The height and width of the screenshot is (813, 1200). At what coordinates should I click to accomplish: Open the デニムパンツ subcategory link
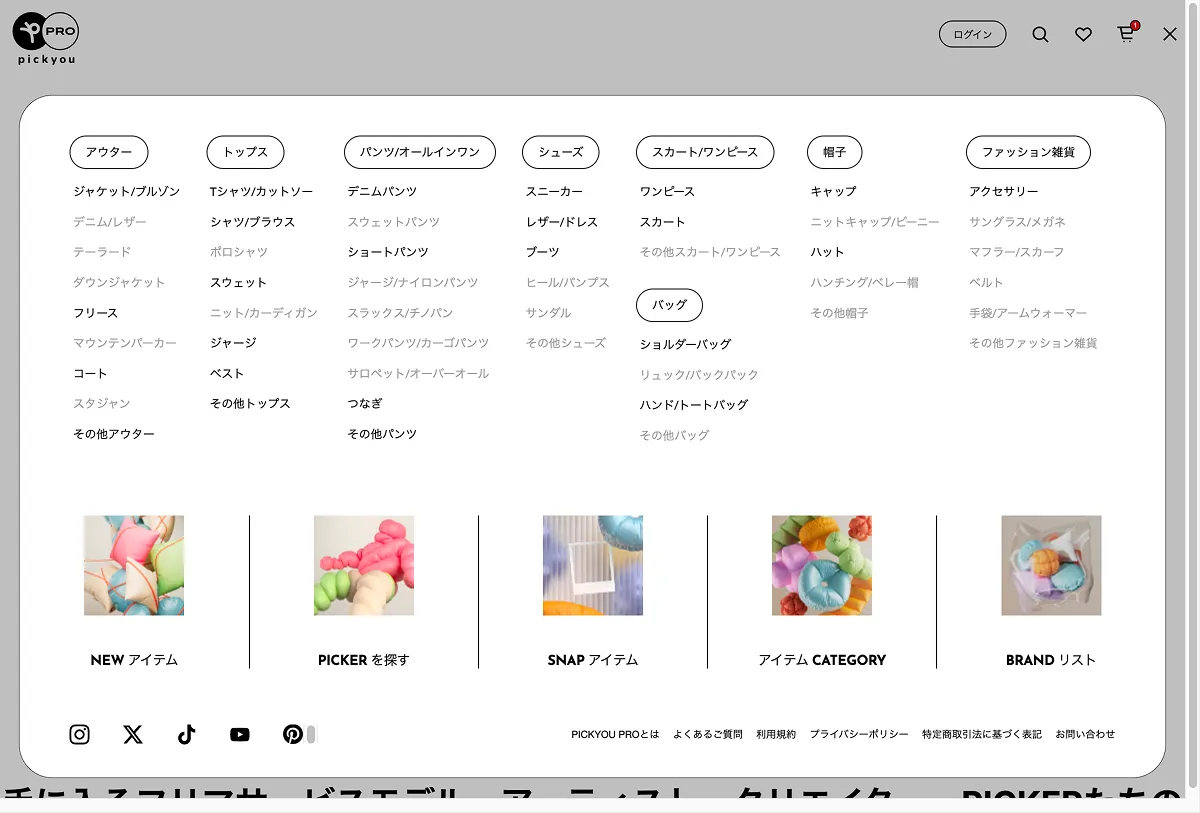click(x=382, y=191)
